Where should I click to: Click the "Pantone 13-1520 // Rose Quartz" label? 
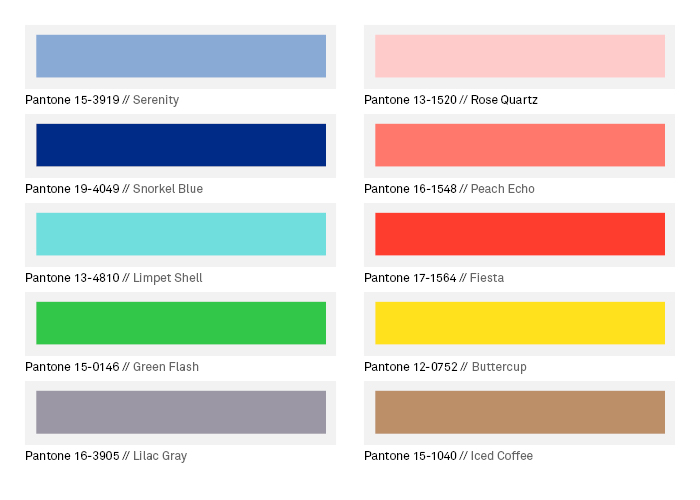451,100
